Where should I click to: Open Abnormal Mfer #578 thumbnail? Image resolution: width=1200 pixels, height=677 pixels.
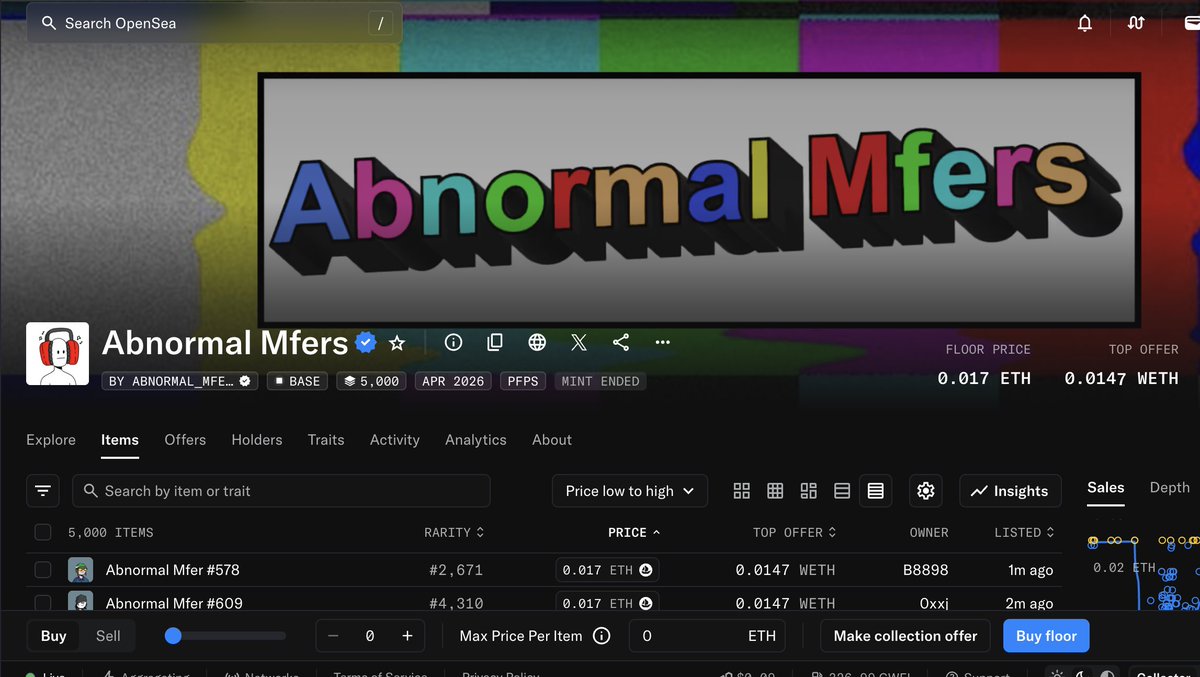(80, 570)
